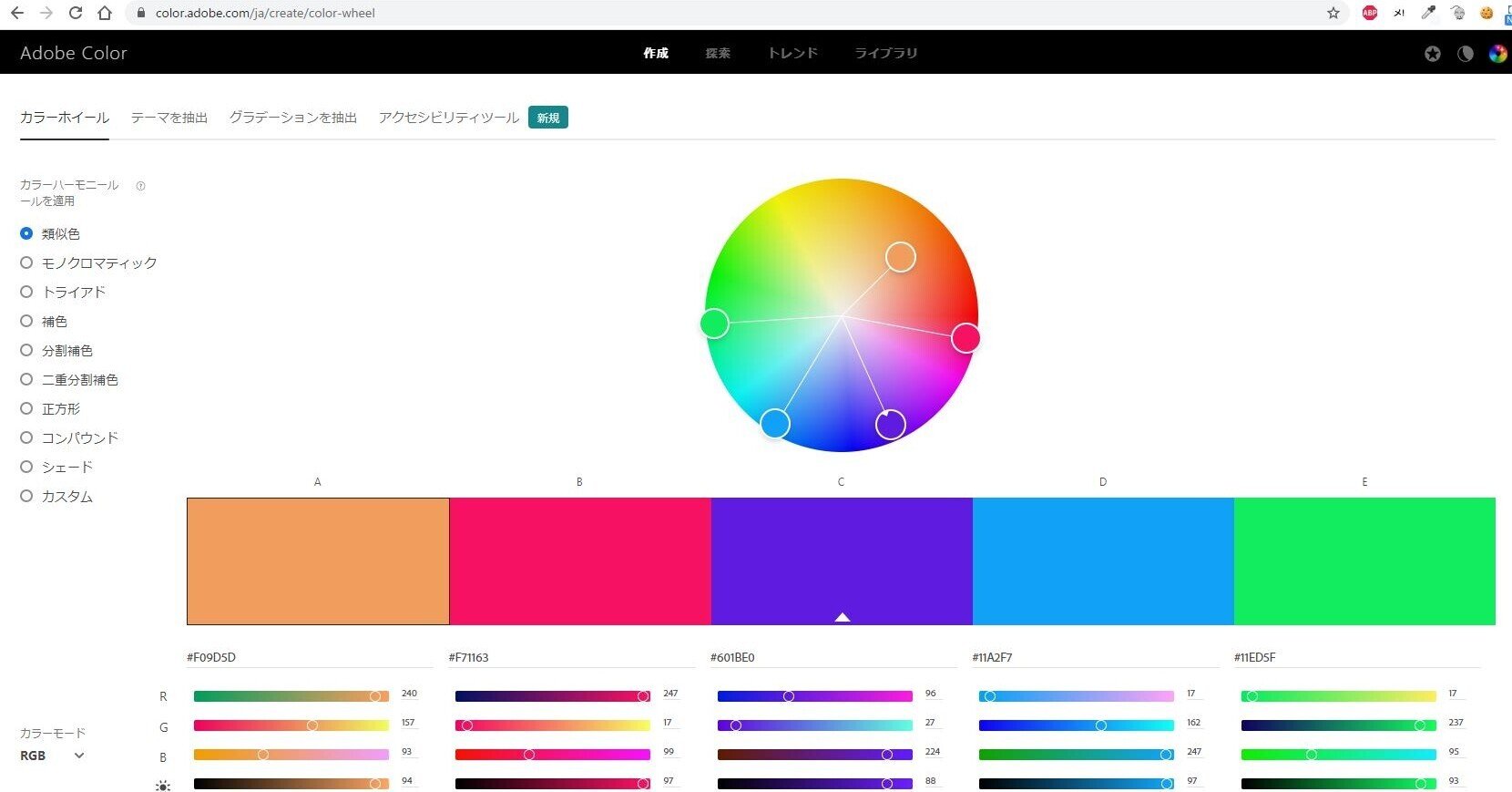Open the ライブラリ page

click(885, 53)
